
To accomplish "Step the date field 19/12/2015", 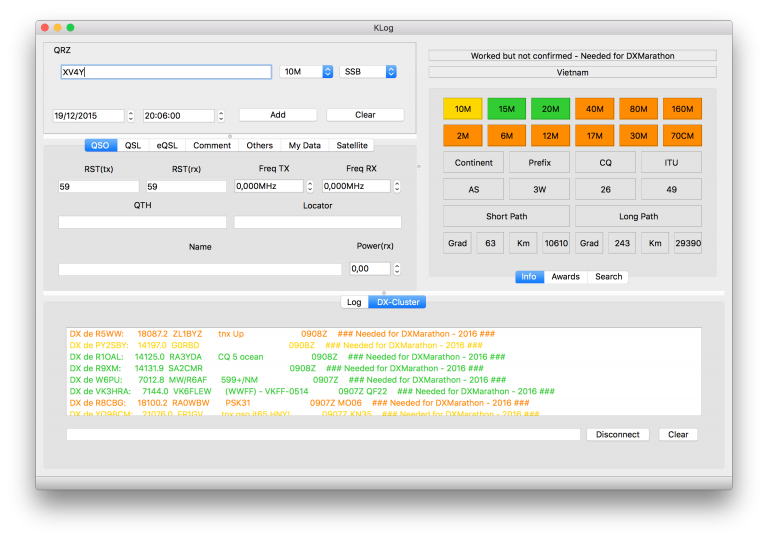I will [131, 116].
